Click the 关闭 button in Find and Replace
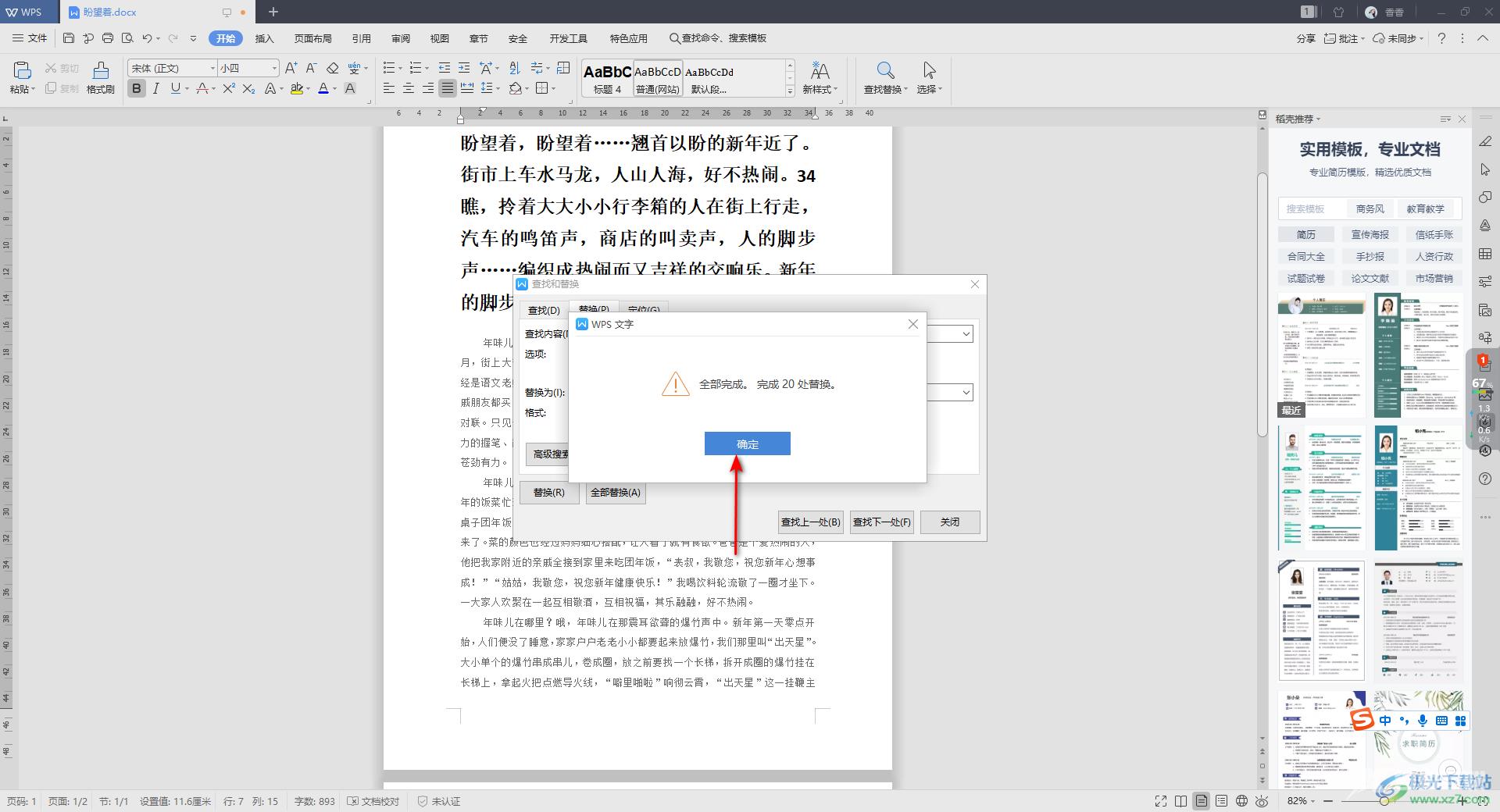 click(x=949, y=522)
